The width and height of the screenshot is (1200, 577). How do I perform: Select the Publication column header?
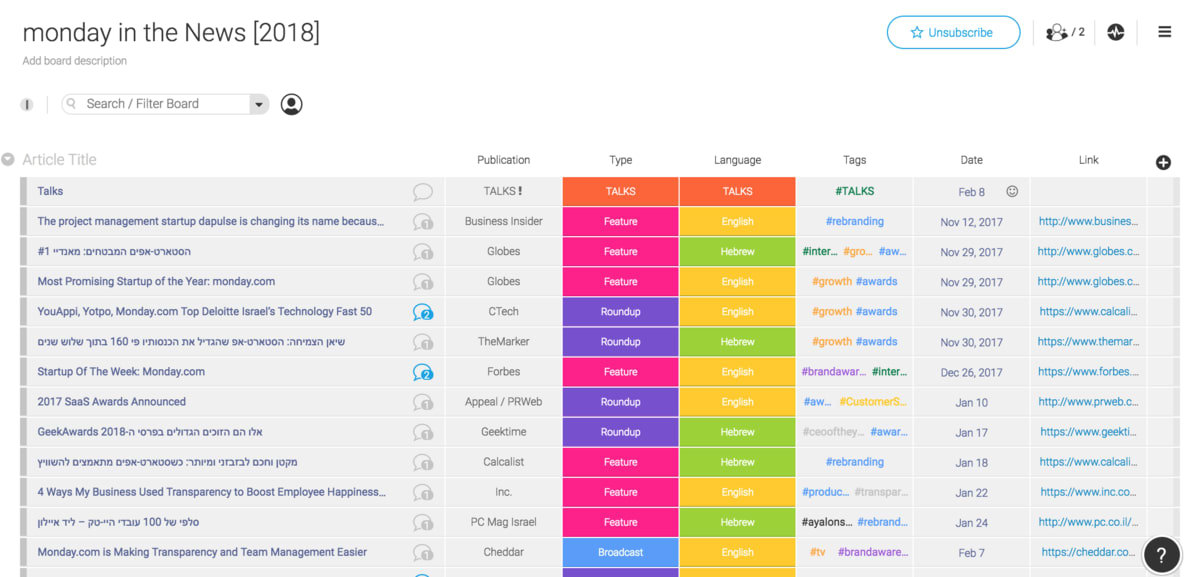click(503, 160)
